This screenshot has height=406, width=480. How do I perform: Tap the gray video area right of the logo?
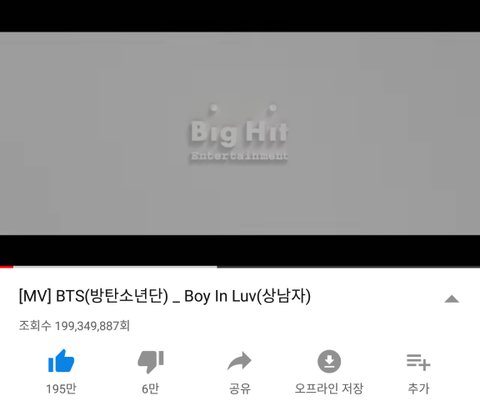click(x=384, y=133)
